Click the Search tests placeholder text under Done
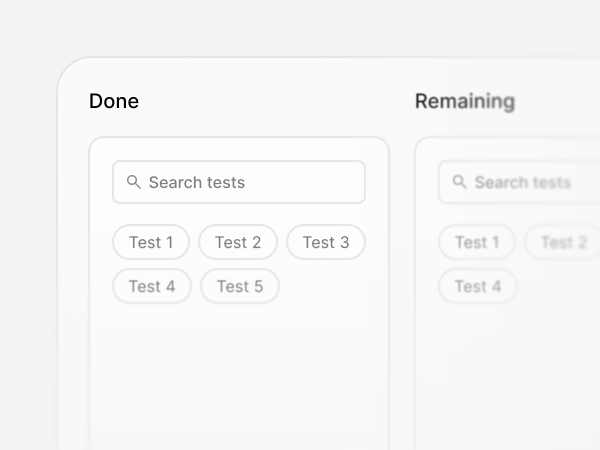Image resolution: width=600 pixels, height=450 pixels. pos(197,183)
